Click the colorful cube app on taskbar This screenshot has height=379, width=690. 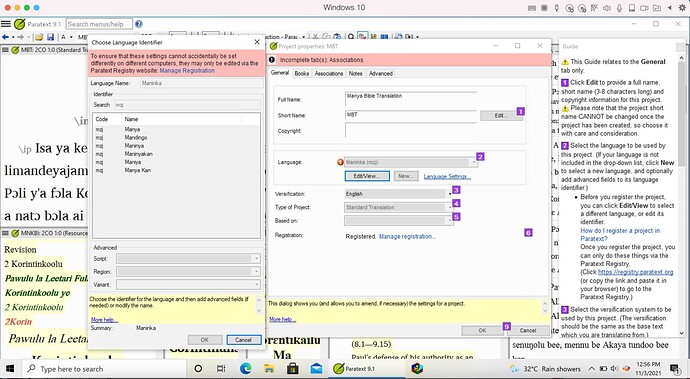point(417,369)
